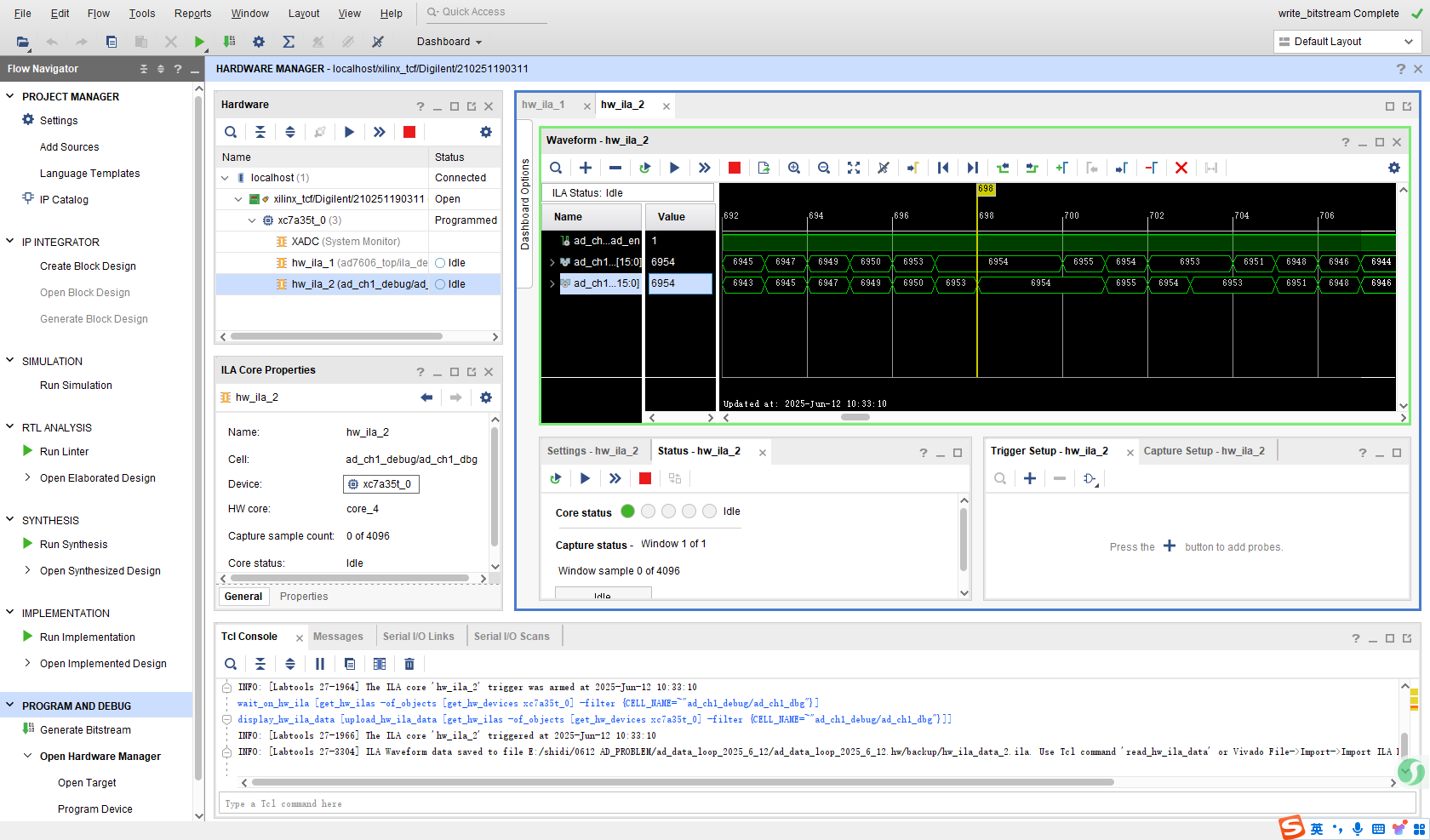Viewport: 1430px width, 840px height.
Task: Toggle hw_ila_1 Idle status radio circle
Action: (x=440, y=263)
